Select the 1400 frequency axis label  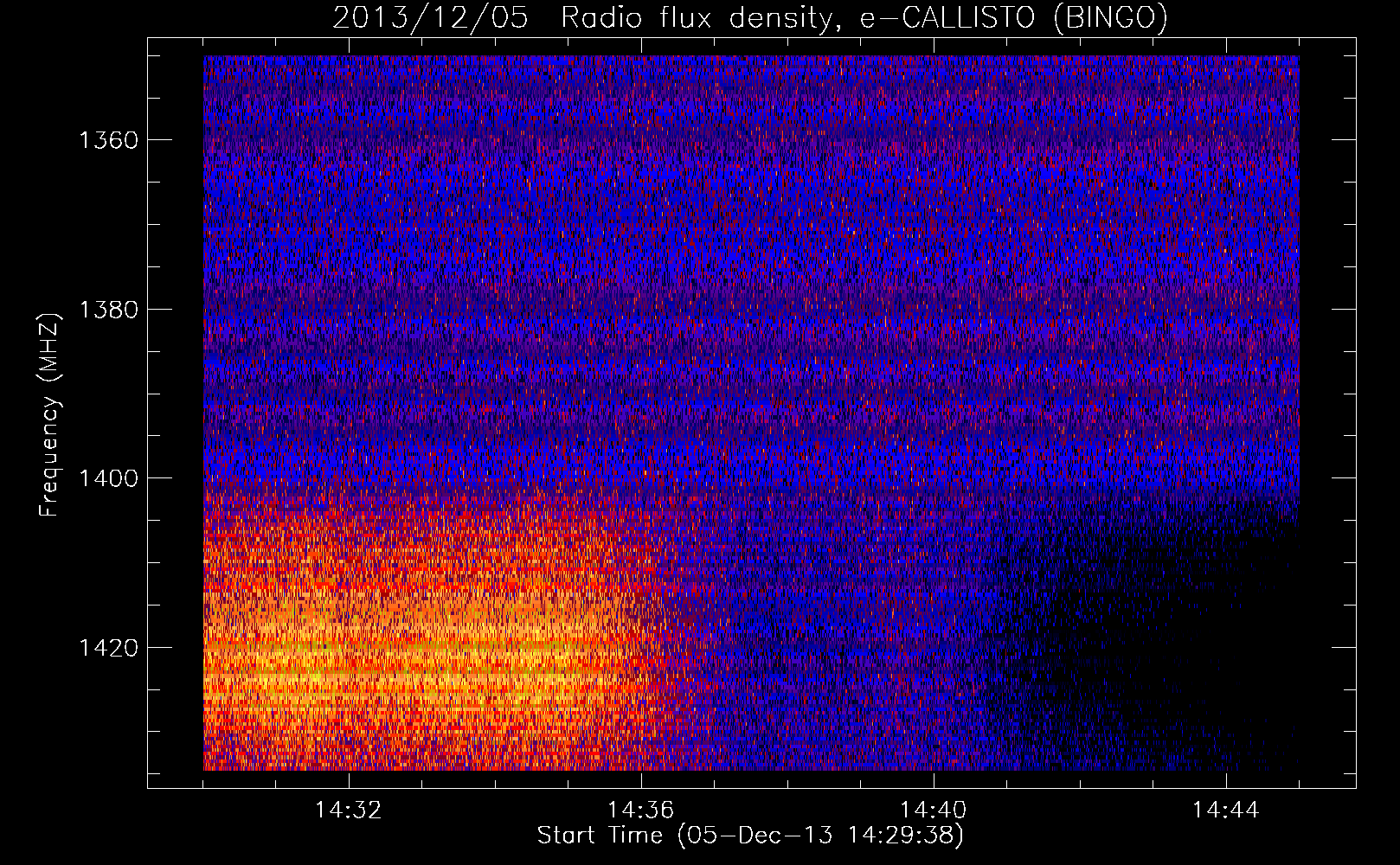[109, 478]
